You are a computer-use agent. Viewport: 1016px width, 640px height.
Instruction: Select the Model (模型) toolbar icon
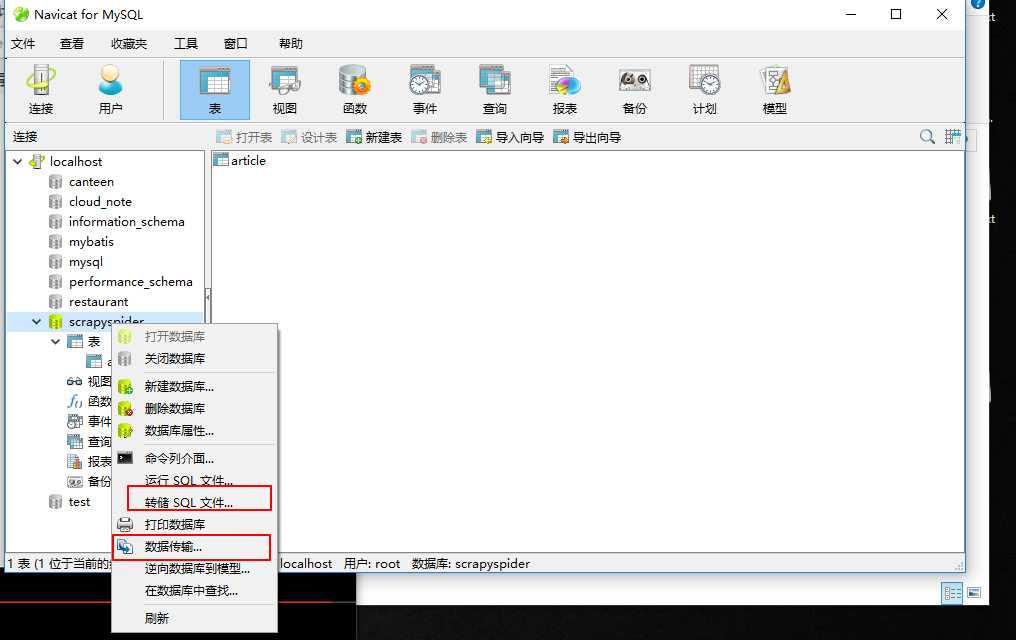pyautogui.click(x=774, y=90)
